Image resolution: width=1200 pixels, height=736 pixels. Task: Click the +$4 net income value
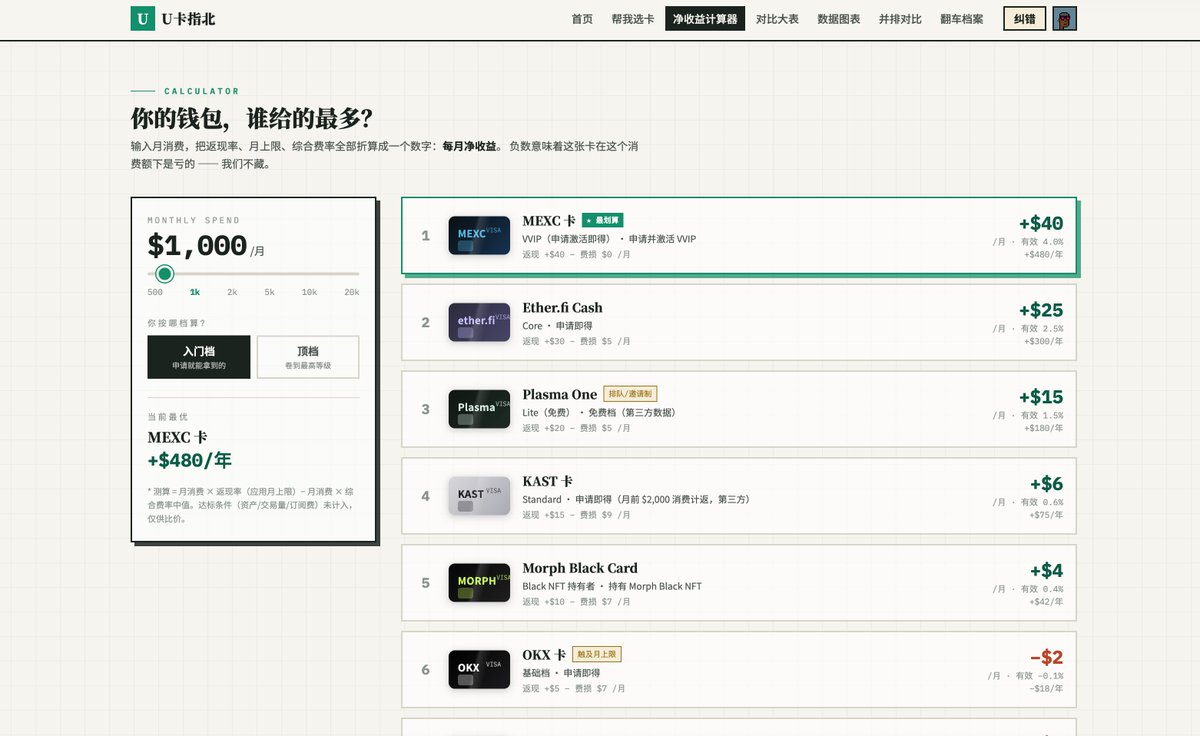point(1047,571)
